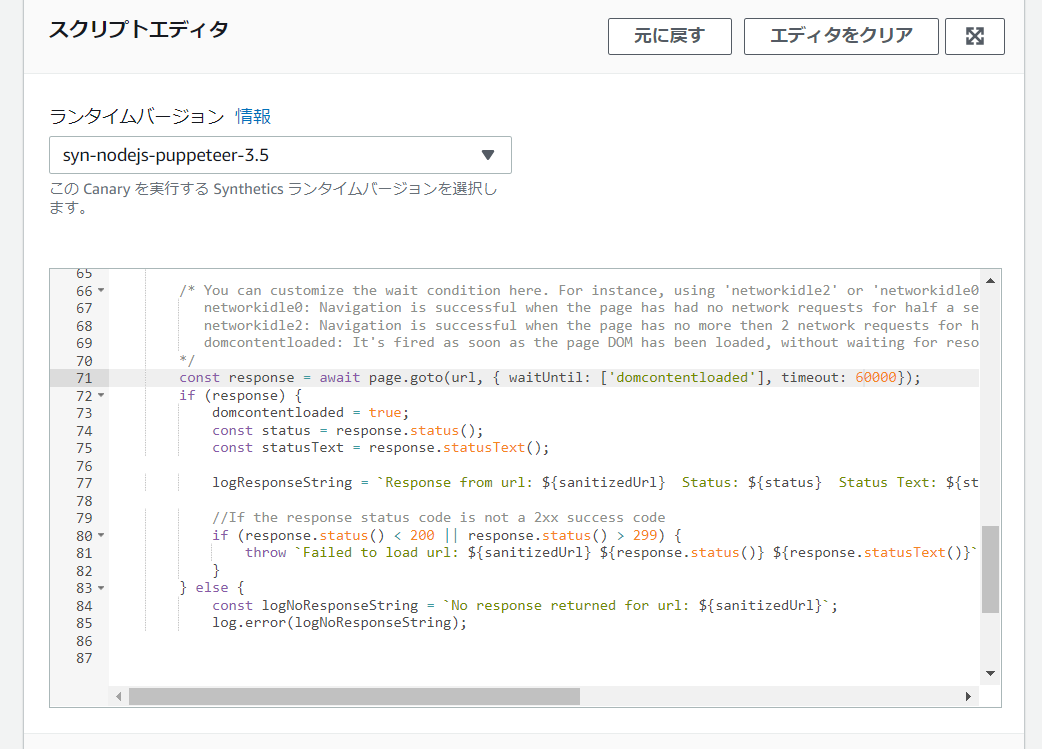Click the timeout value 60000

pos(877,378)
